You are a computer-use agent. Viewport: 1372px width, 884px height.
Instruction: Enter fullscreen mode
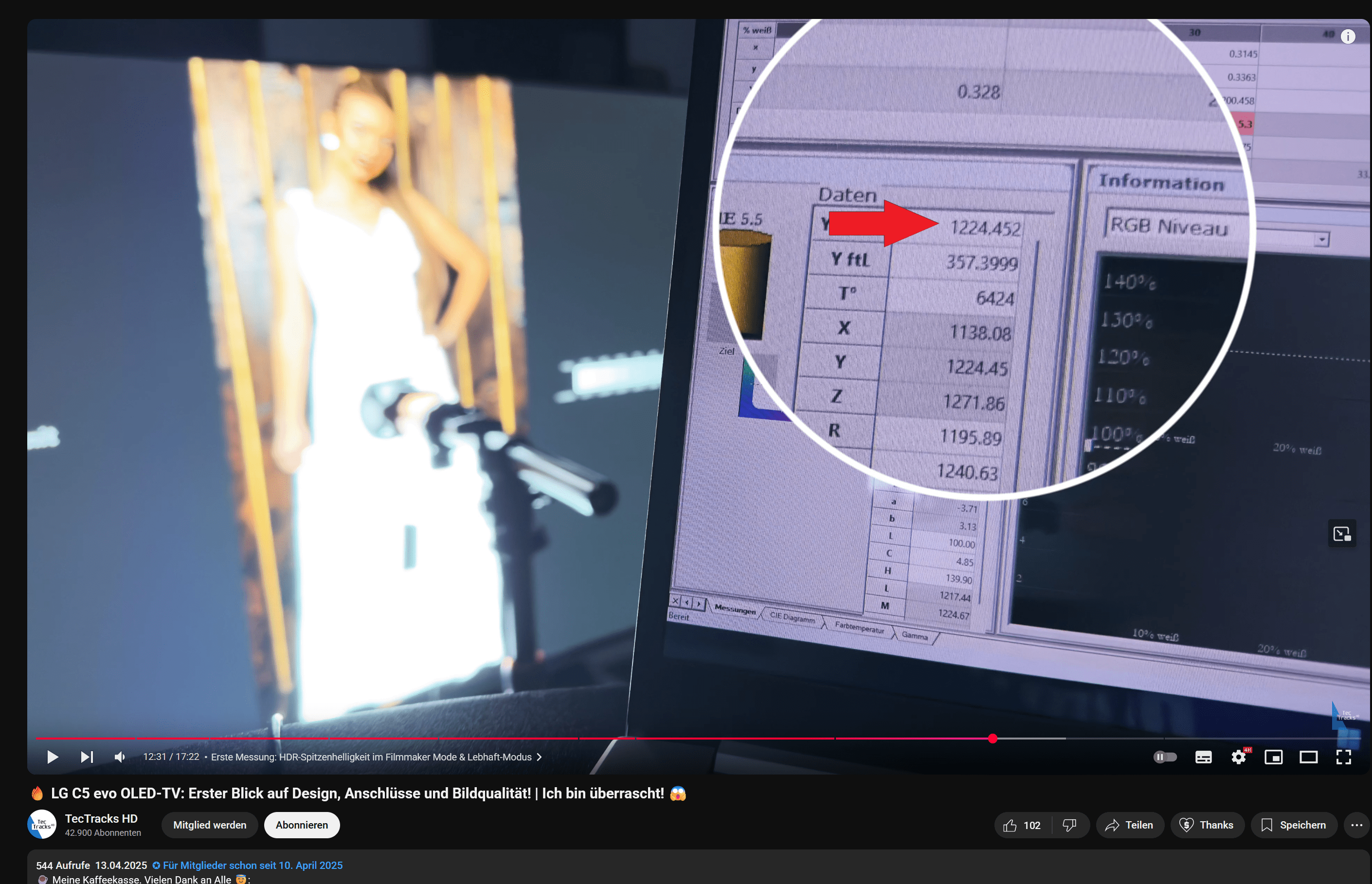click(1343, 757)
